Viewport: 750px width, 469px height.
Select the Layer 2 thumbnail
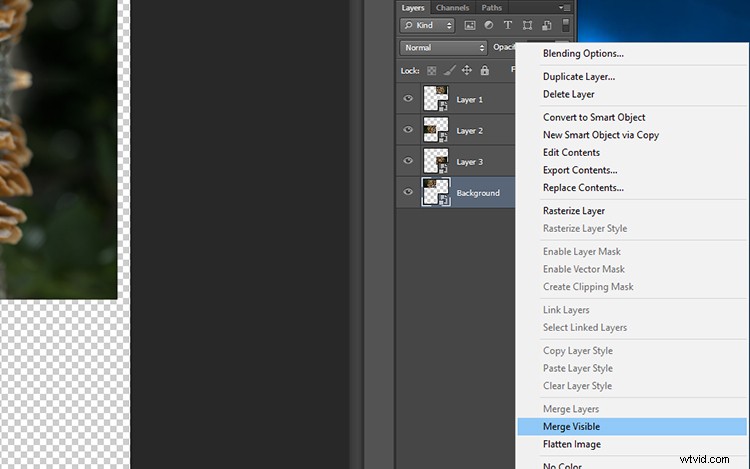(436, 130)
